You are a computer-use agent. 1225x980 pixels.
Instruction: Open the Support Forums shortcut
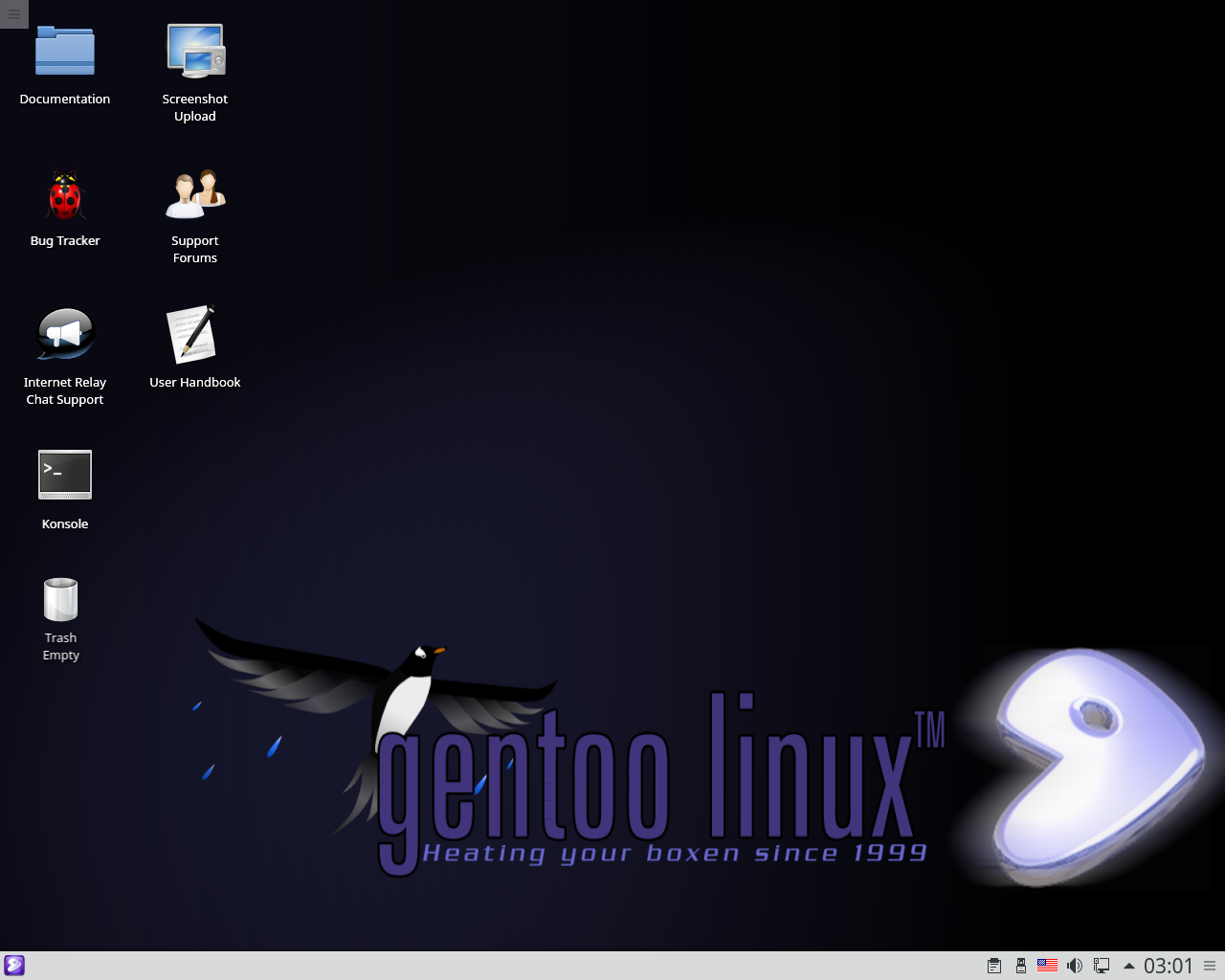[194, 193]
